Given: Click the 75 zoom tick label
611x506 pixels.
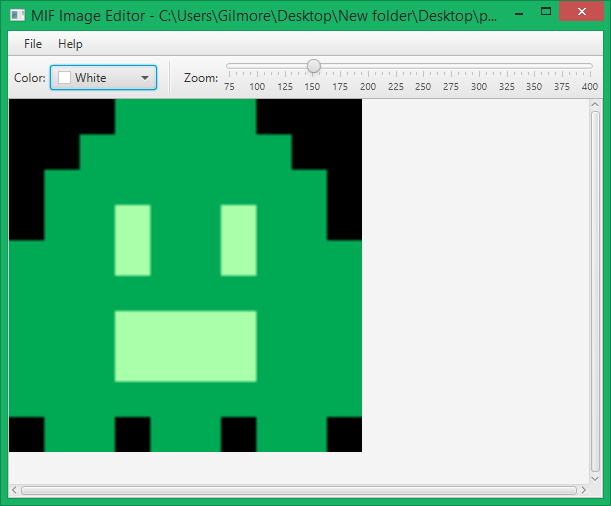Looking at the screenshot, I should (x=229, y=86).
